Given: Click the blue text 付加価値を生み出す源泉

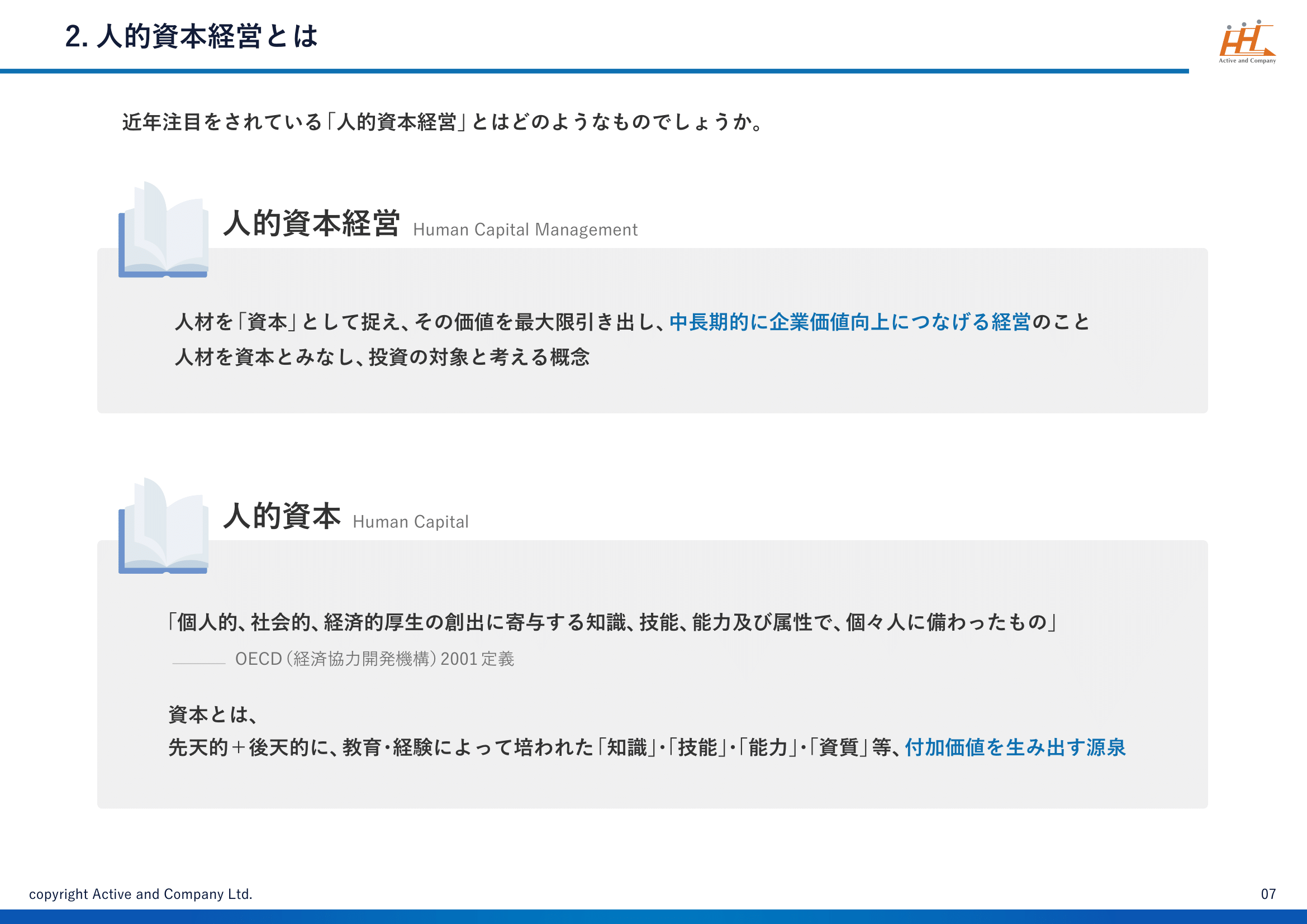Looking at the screenshot, I should 1015,747.
